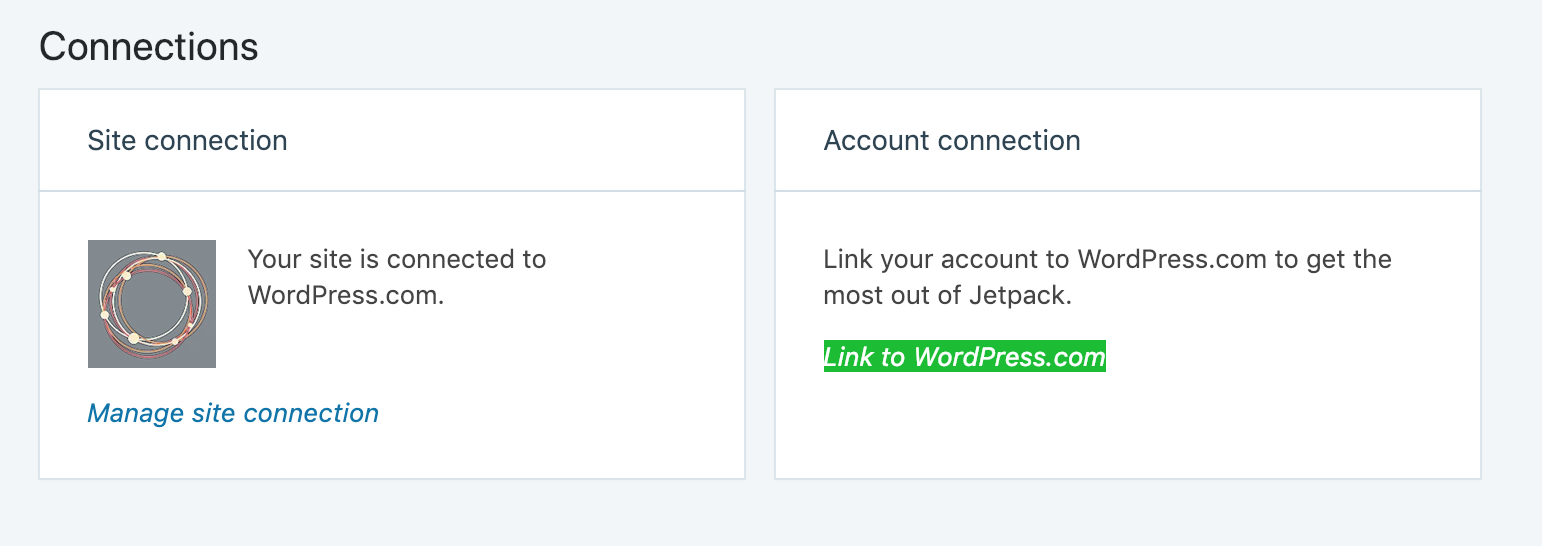This screenshot has height=546, width=1542.
Task: Click the gap between the two connection cards
Action: [x=760, y=284]
